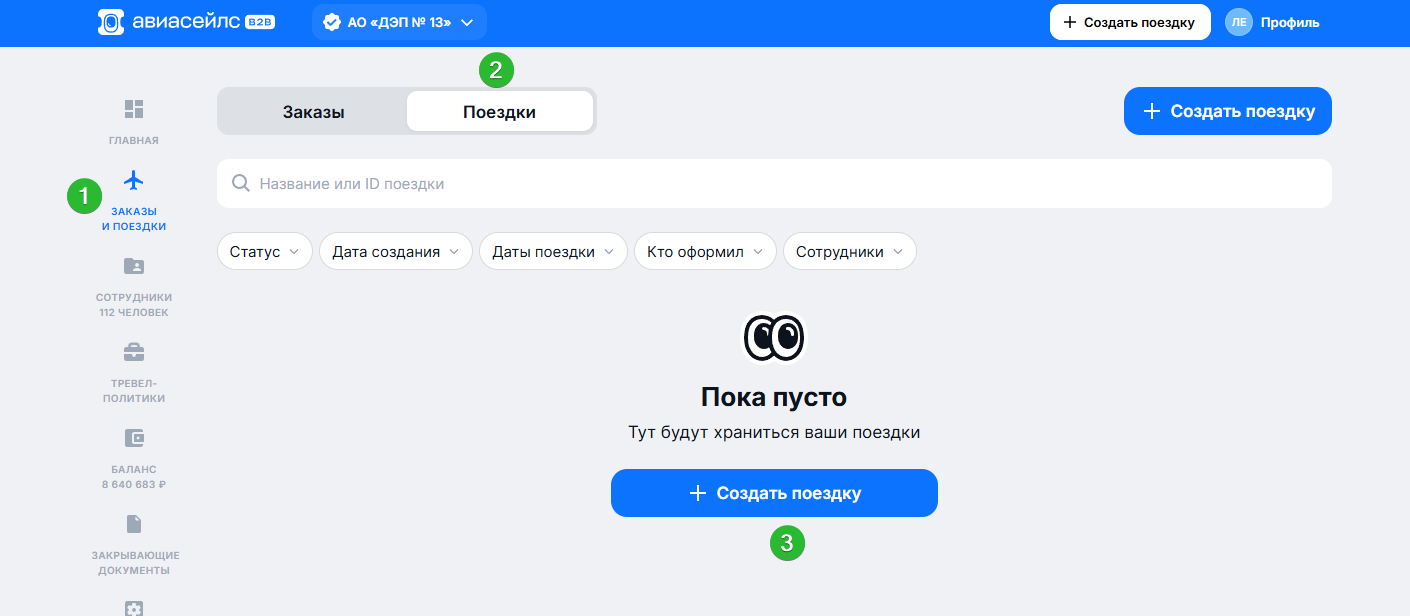Open the Главная dashboard icon
This screenshot has height=616, width=1410.
134,108
